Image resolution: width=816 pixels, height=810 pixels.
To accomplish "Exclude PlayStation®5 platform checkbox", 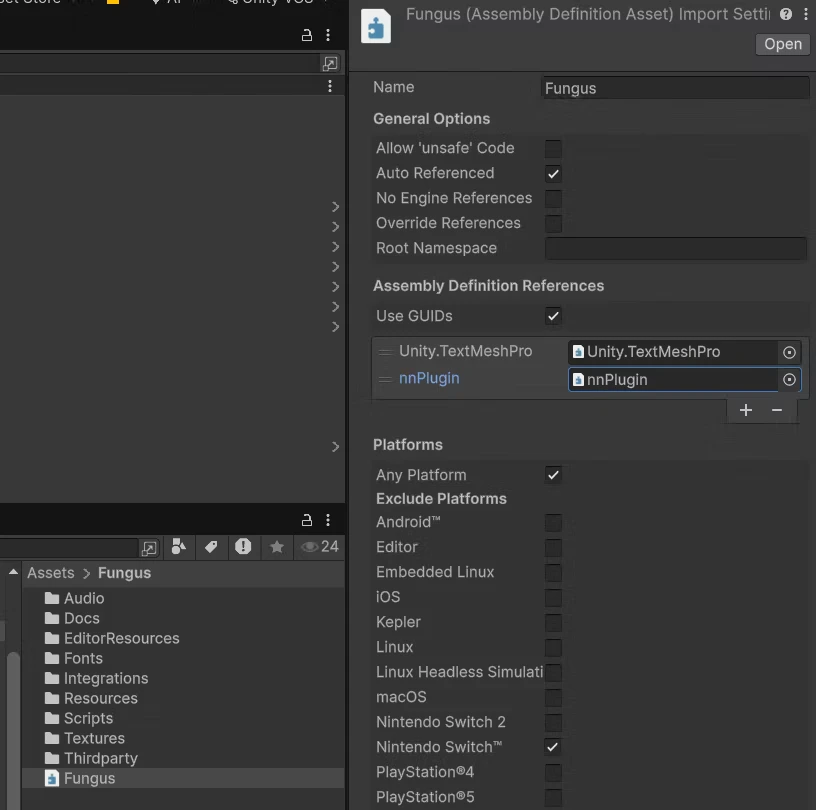I will pyautogui.click(x=553, y=797).
